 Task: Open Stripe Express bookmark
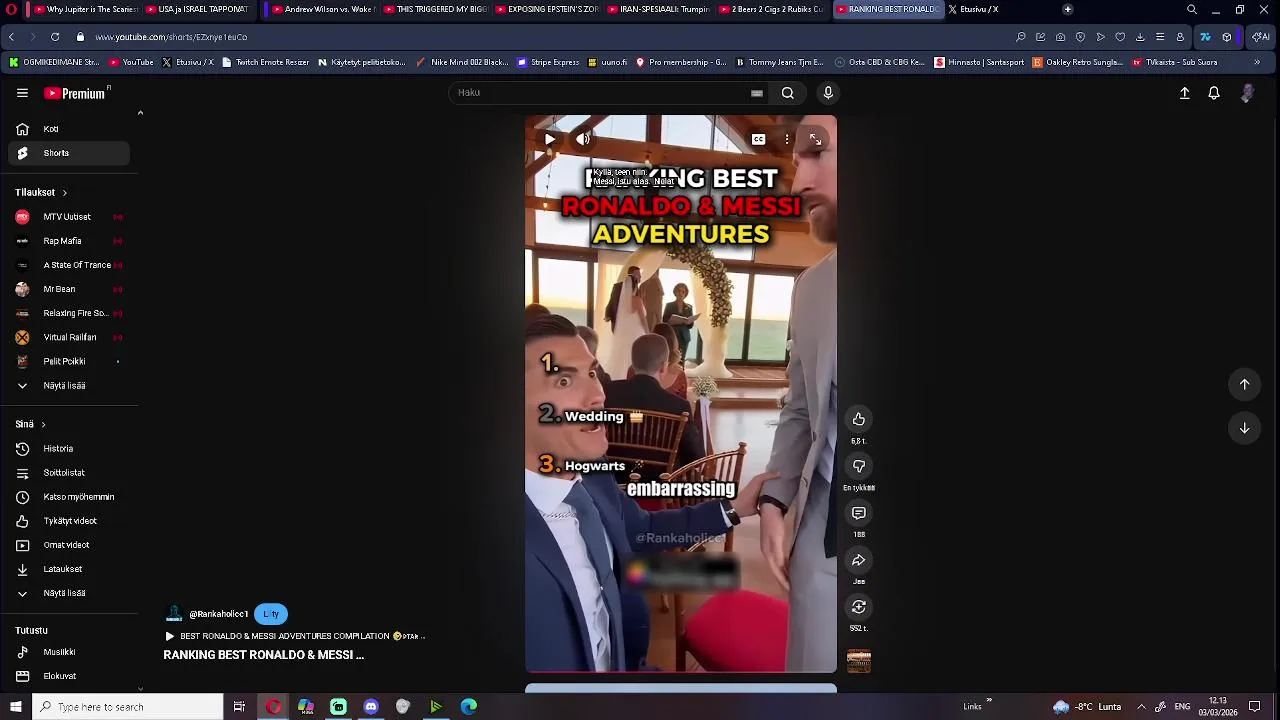(x=548, y=62)
